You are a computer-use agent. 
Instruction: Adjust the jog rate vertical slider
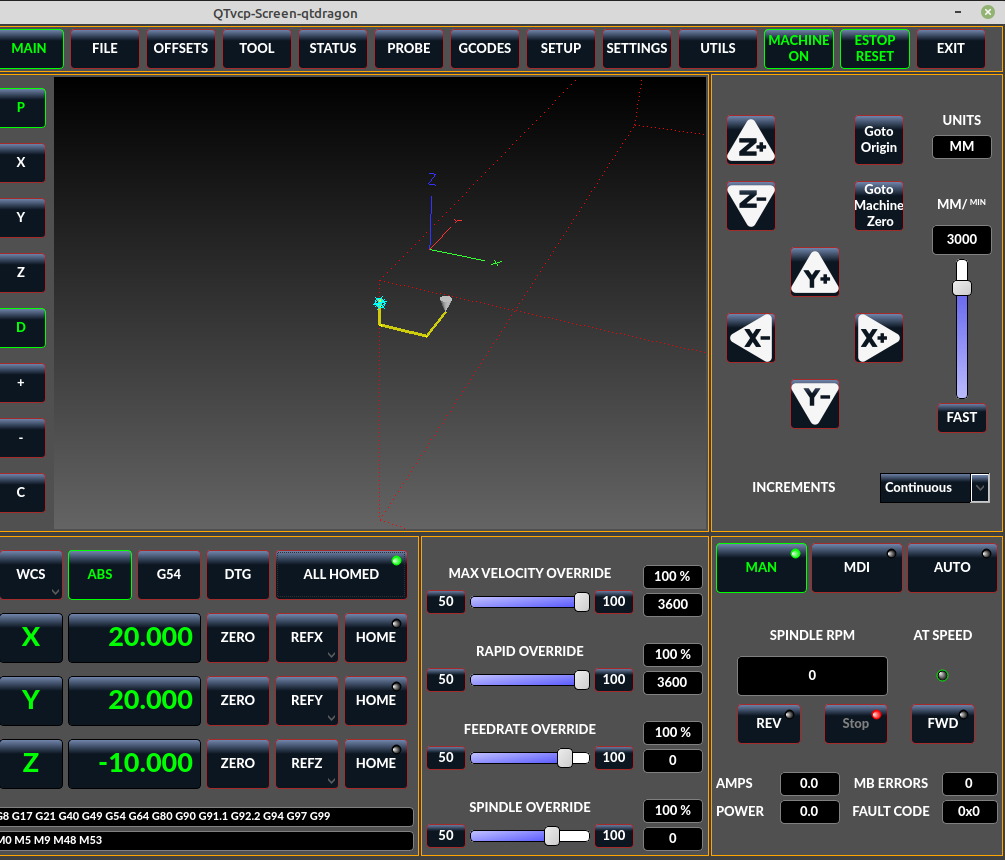[961, 329]
